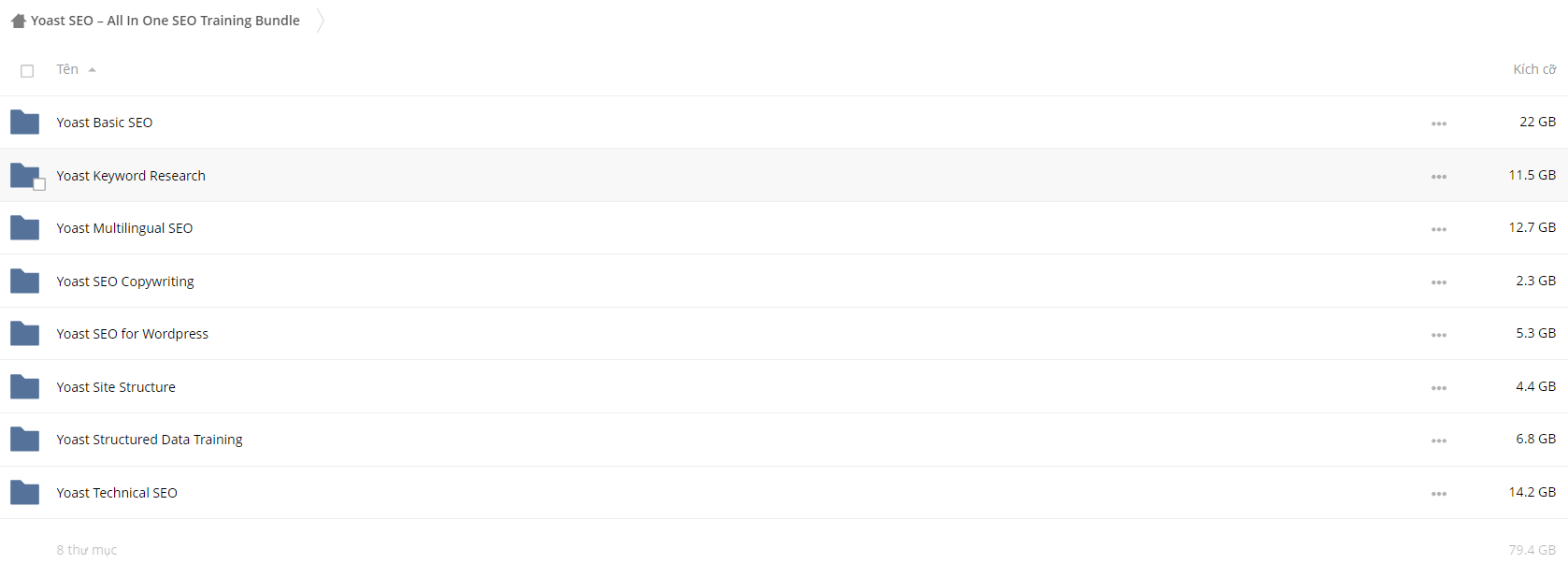Viewport: 1568px width, 578px height.
Task: Sort by the Tên column header
Action: 67,69
